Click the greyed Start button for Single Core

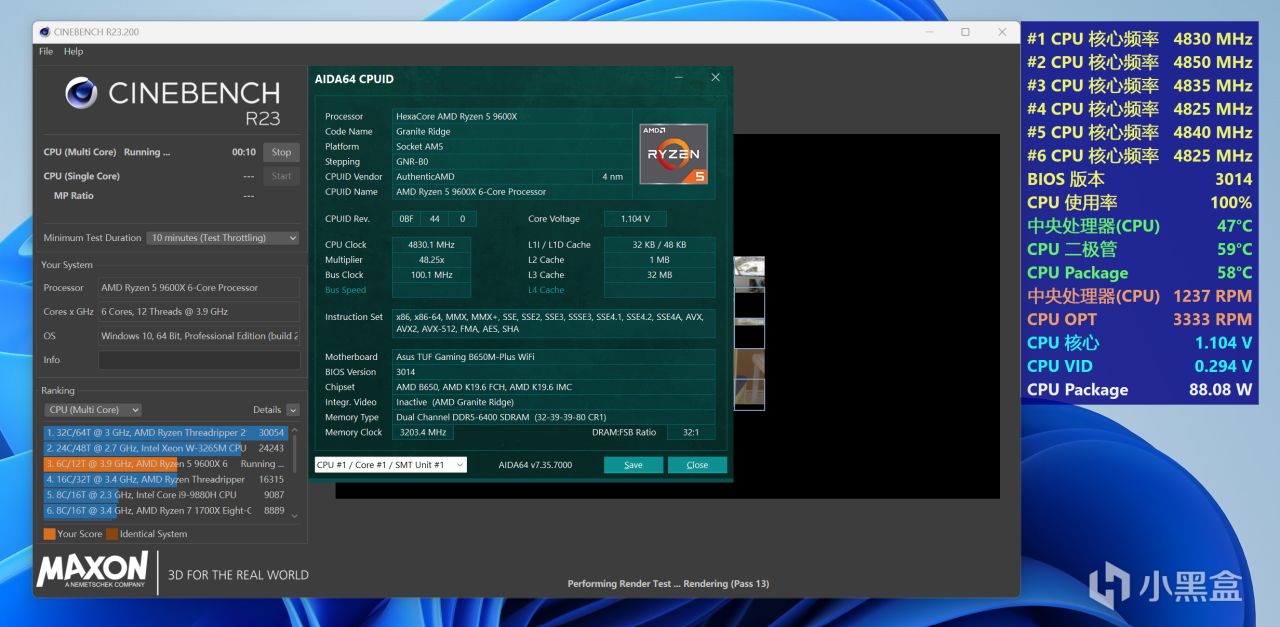[282, 176]
